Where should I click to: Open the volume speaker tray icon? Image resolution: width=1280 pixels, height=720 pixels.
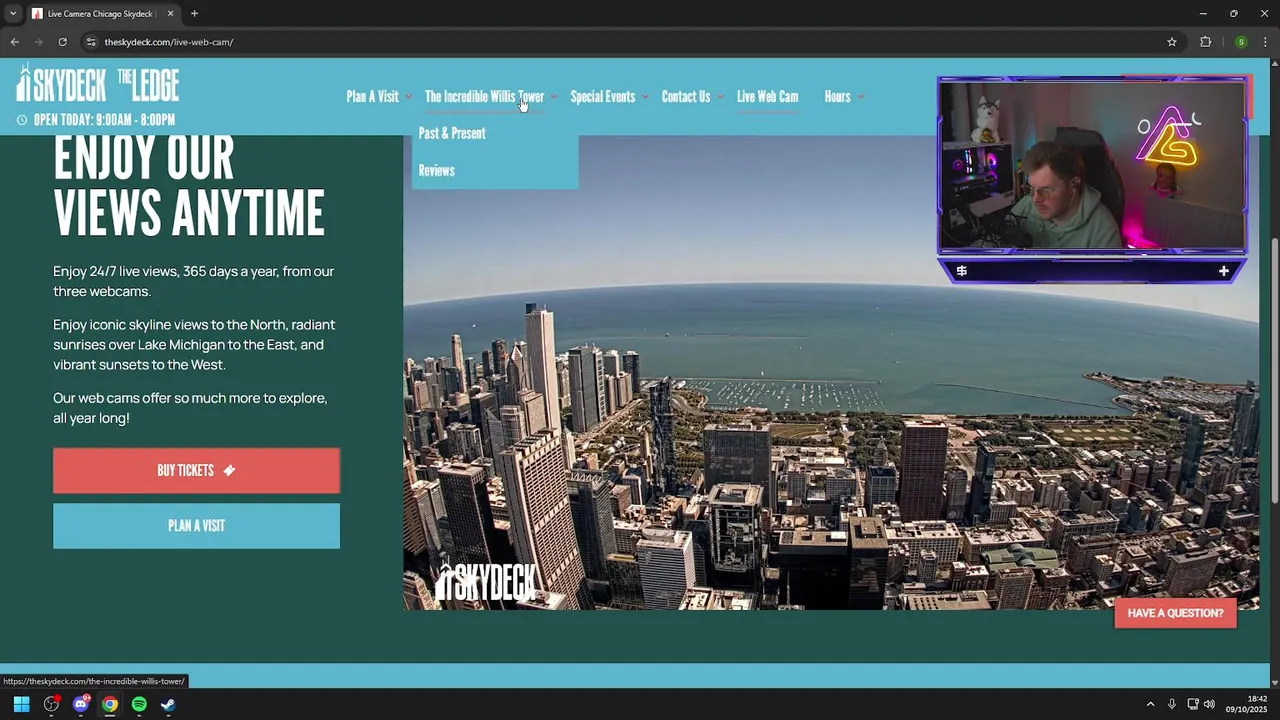(1209, 704)
